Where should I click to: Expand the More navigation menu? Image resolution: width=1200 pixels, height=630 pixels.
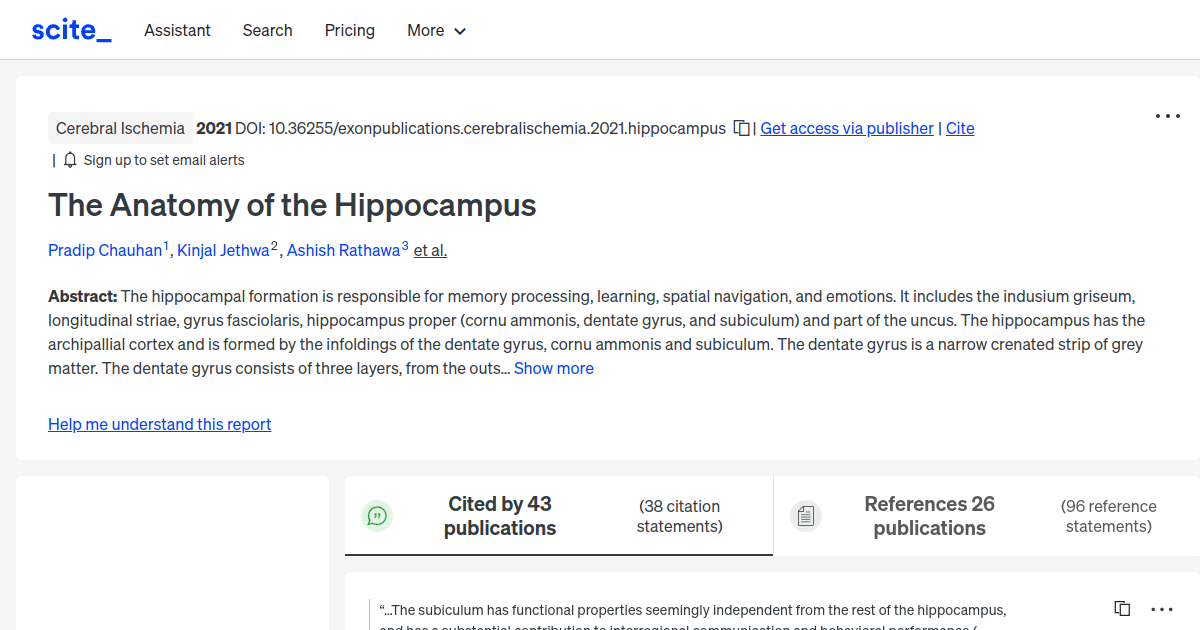point(436,30)
